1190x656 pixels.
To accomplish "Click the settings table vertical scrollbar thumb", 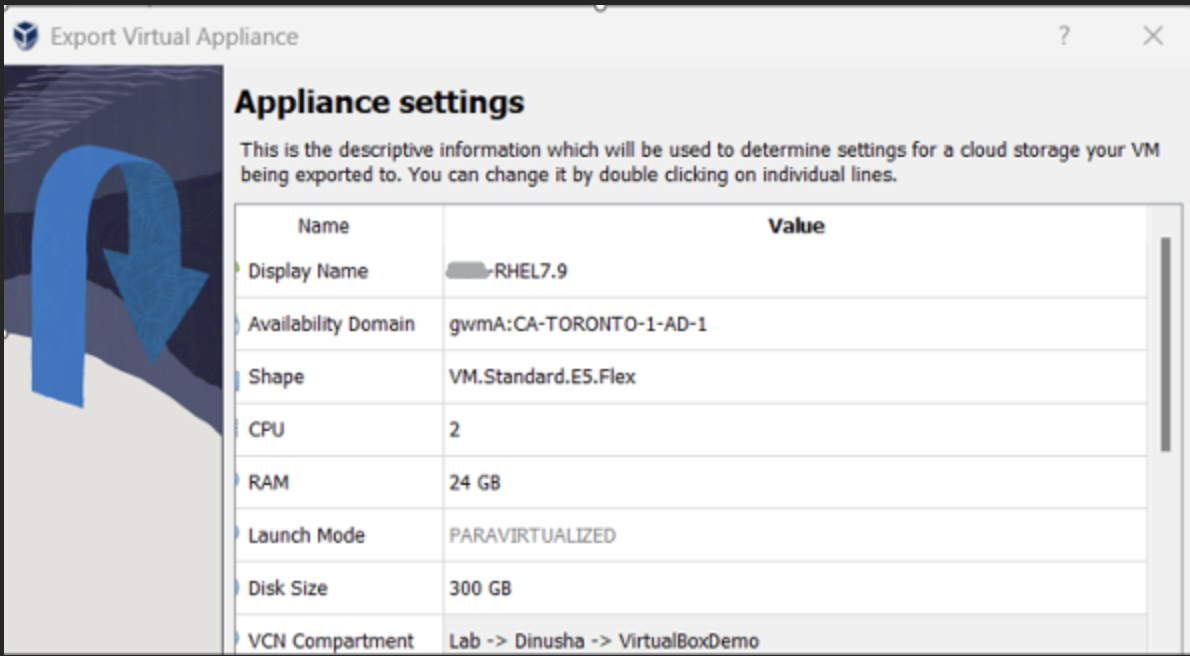I will tap(1165, 345).
